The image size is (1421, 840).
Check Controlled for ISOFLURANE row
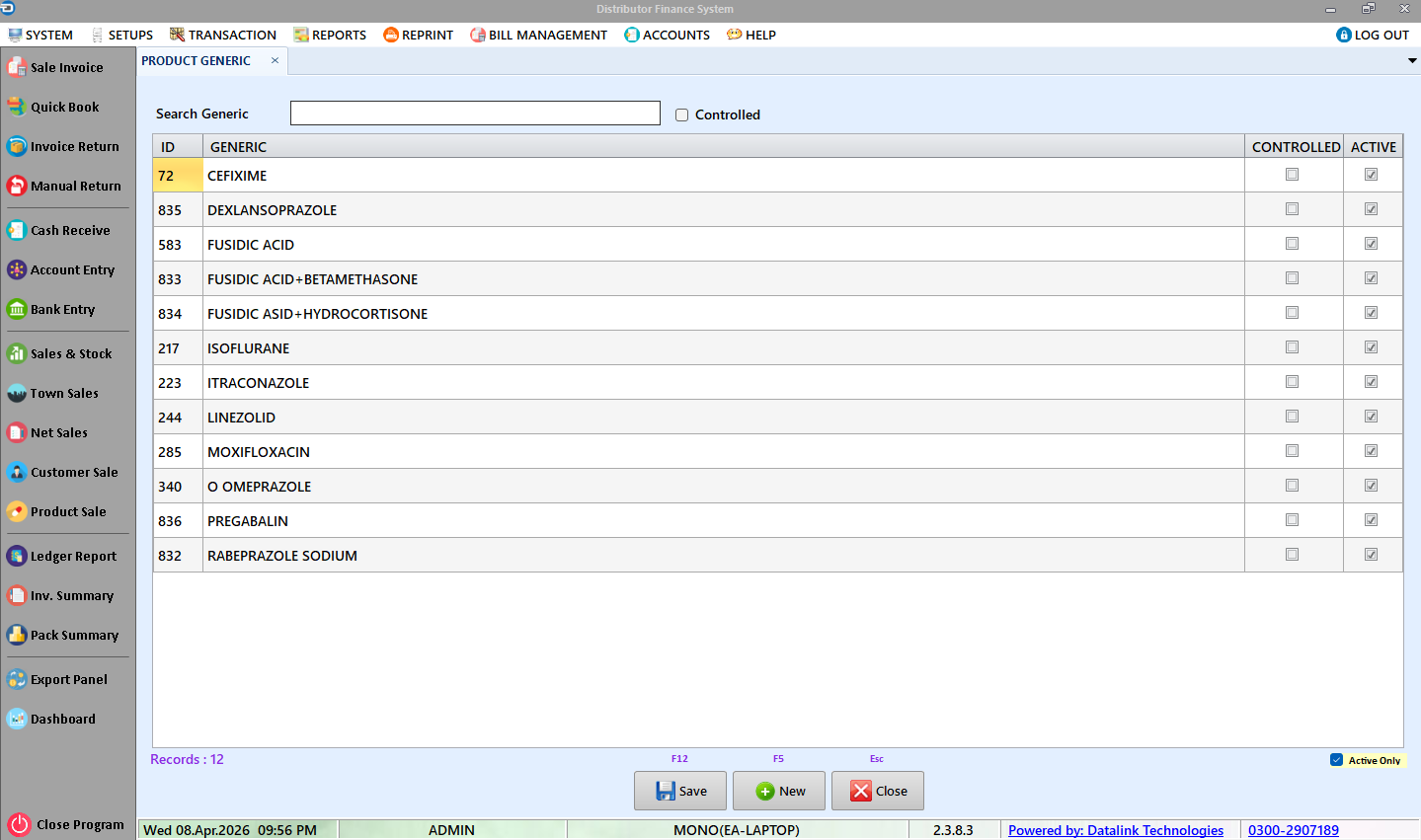click(x=1292, y=347)
